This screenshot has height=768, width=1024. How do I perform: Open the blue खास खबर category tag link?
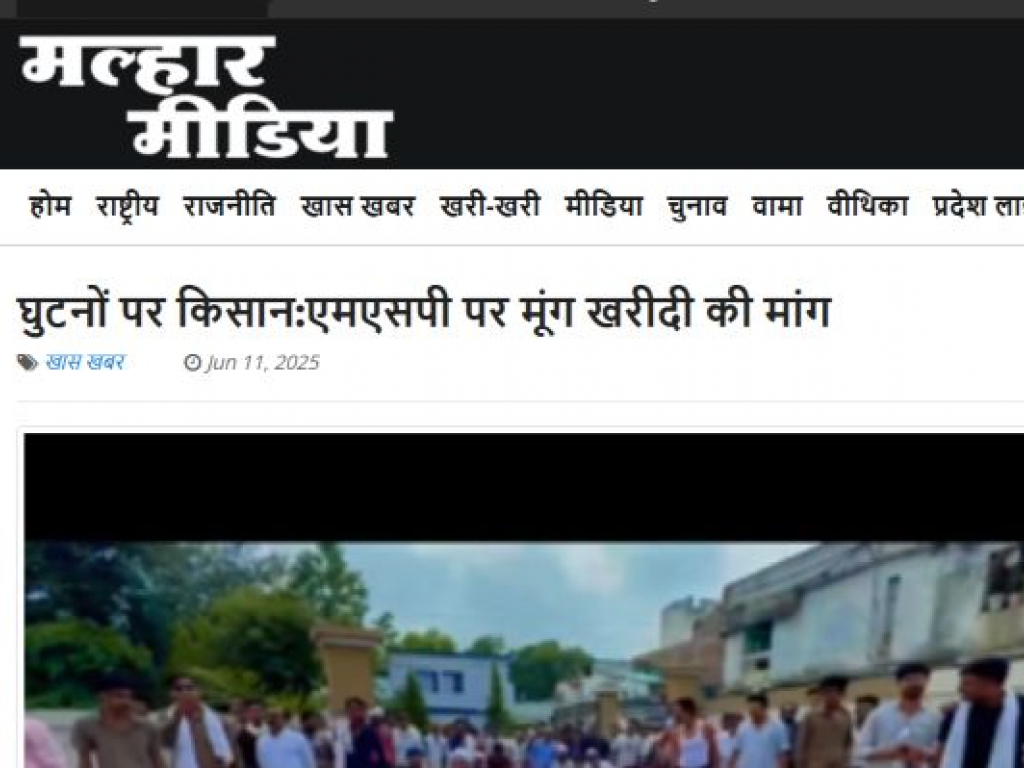click(85, 362)
